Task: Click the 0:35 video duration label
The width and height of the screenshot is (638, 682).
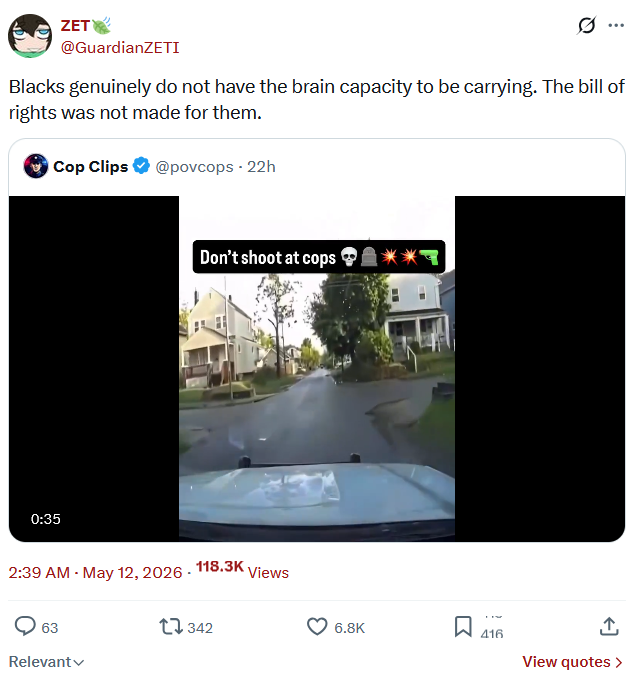Action: pos(46,519)
